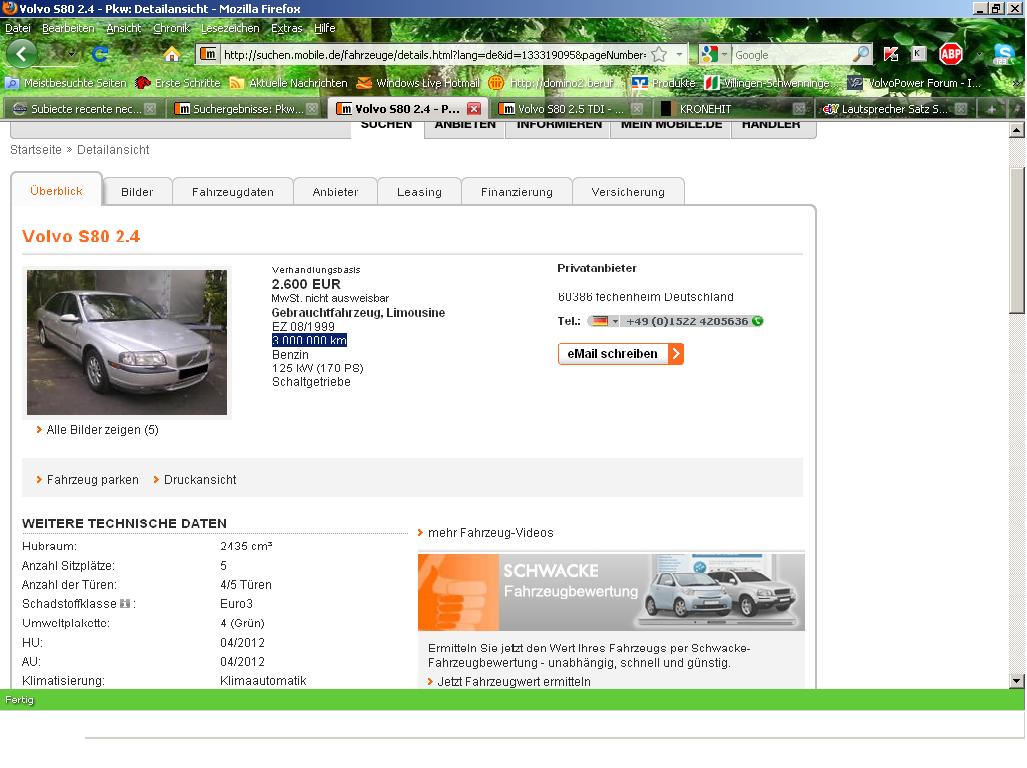This screenshot has height=768, width=1027.
Task: Click the silver Volvo car photo
Action: [127, 342]
